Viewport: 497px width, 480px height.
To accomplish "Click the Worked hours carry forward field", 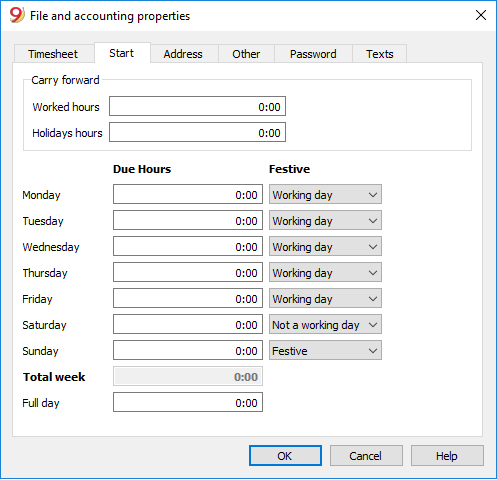I will 197,106.
